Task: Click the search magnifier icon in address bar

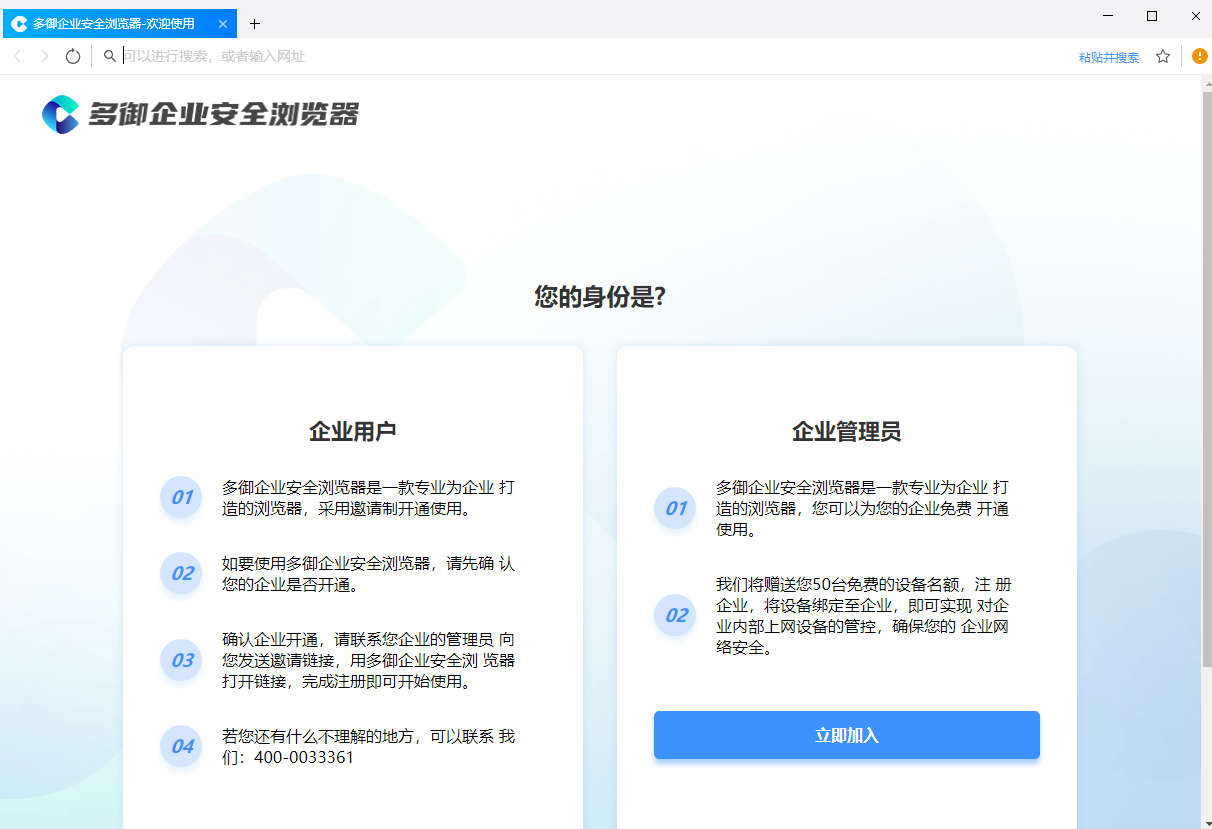Action: click(110, 57)
